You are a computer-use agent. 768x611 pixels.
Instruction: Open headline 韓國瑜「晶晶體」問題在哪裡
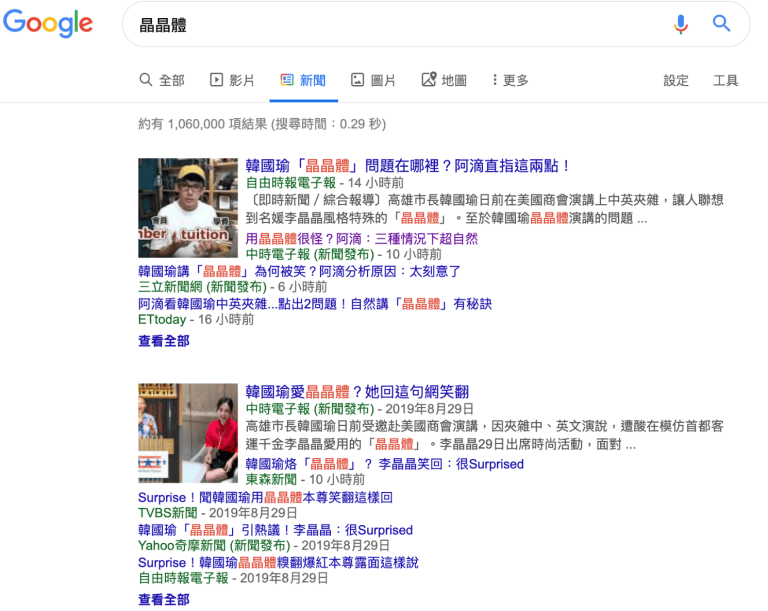click(x=408, y=166)
